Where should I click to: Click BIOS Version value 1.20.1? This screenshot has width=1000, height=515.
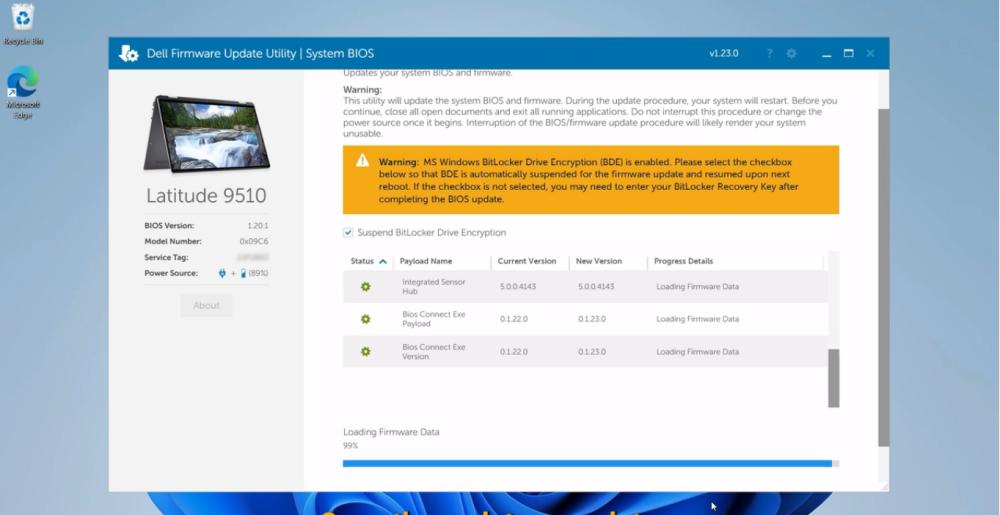(x=258, y=226)
